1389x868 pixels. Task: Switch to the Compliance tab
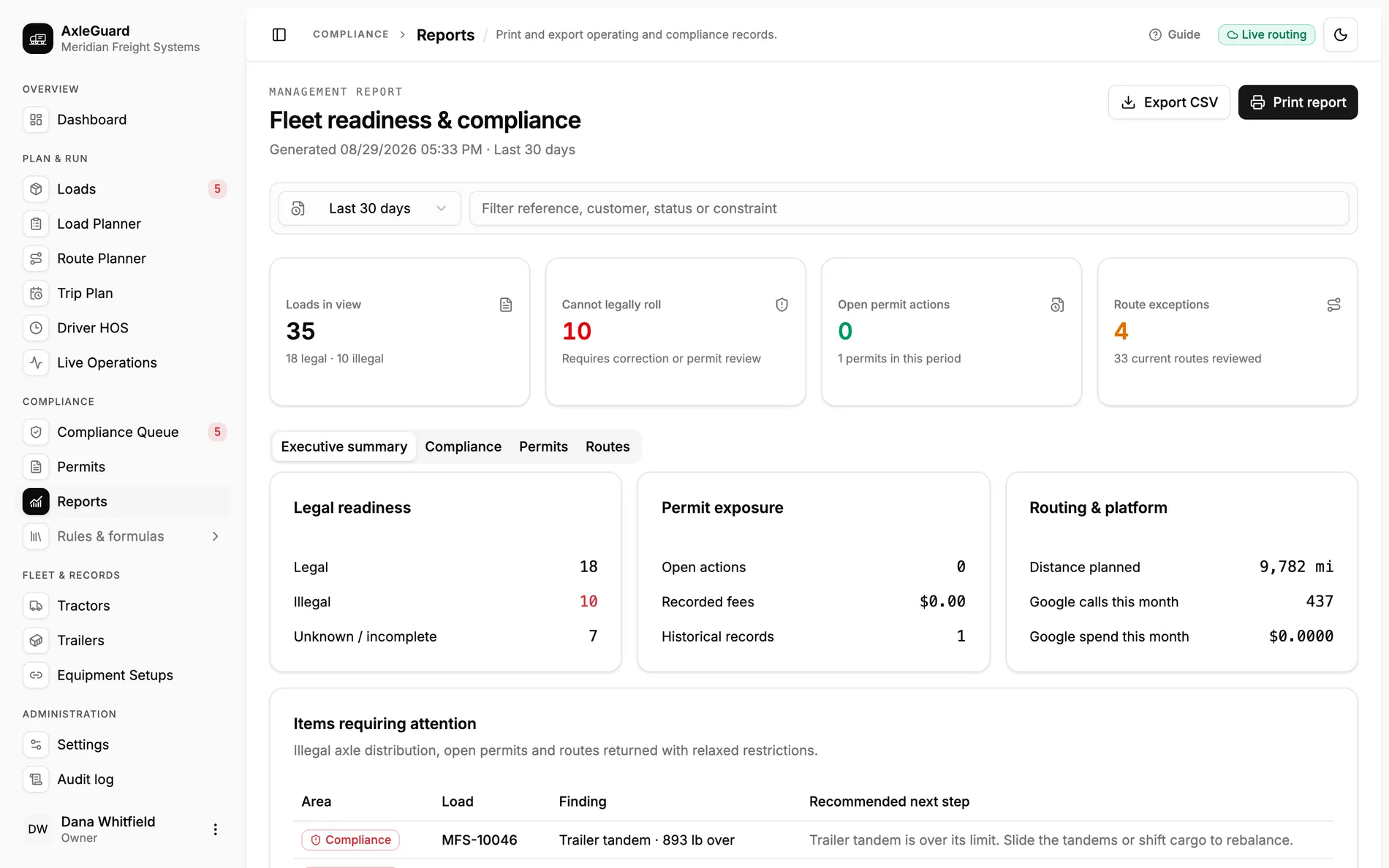pos(463,446)
